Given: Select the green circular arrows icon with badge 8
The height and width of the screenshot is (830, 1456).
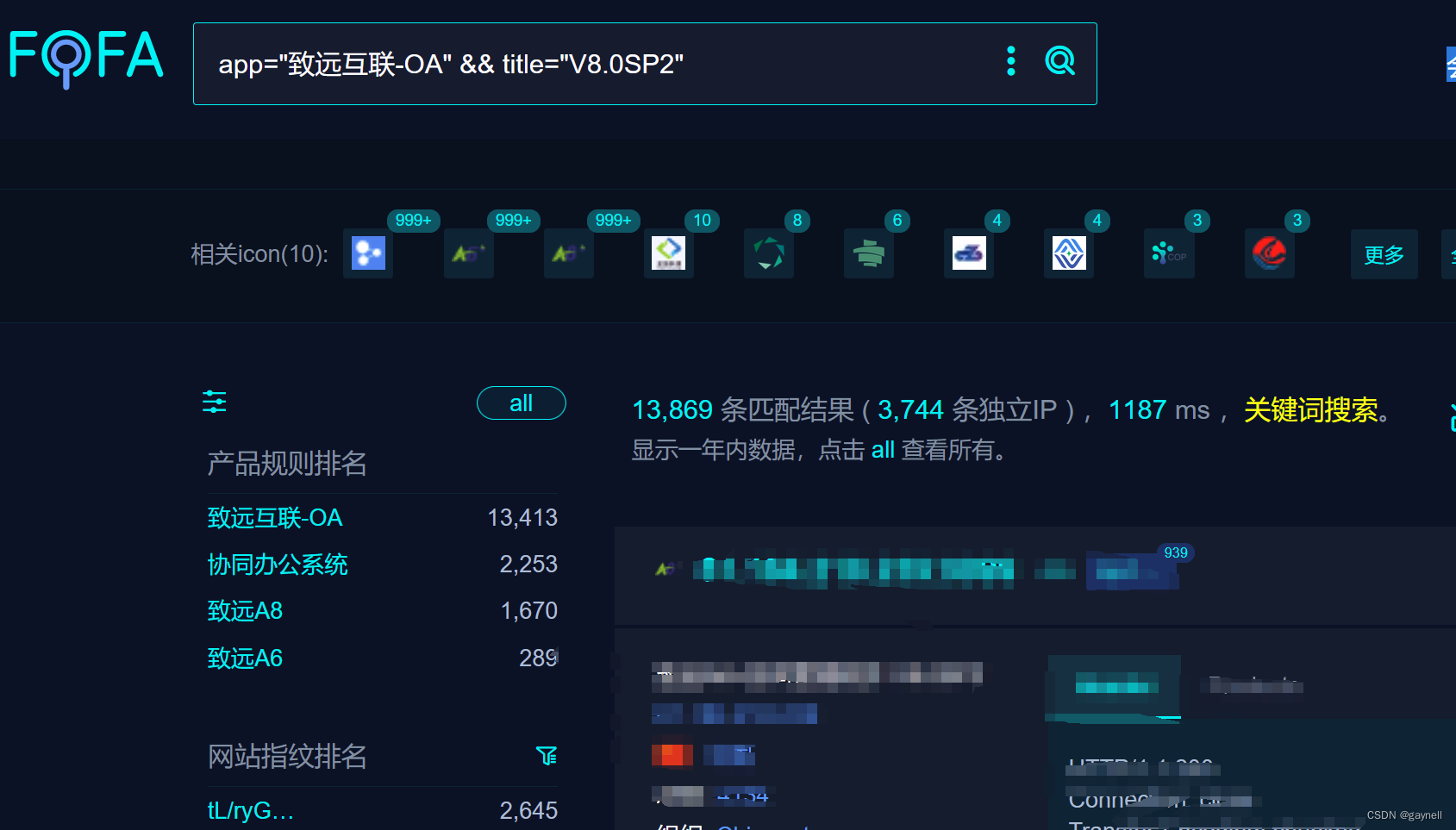Looking at the screenshot, I should [x=768, y=253].
